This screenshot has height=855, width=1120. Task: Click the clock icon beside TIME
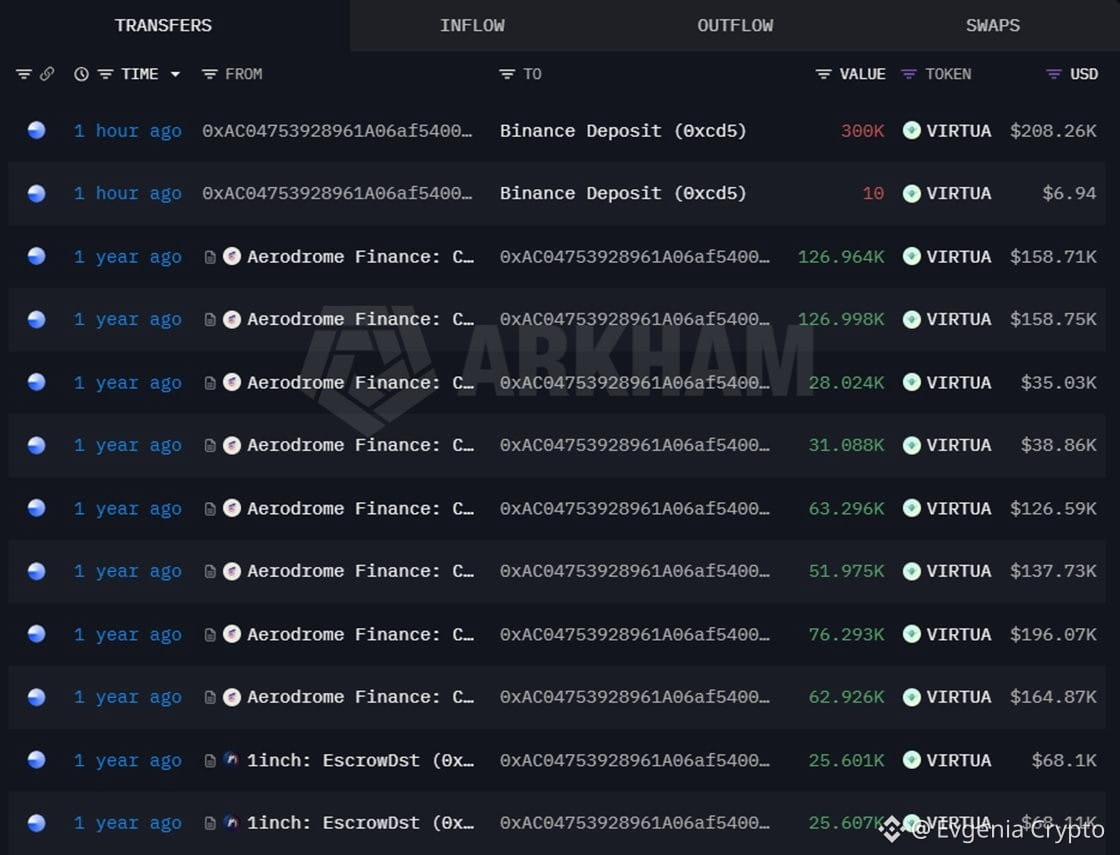tap(81, 74)
